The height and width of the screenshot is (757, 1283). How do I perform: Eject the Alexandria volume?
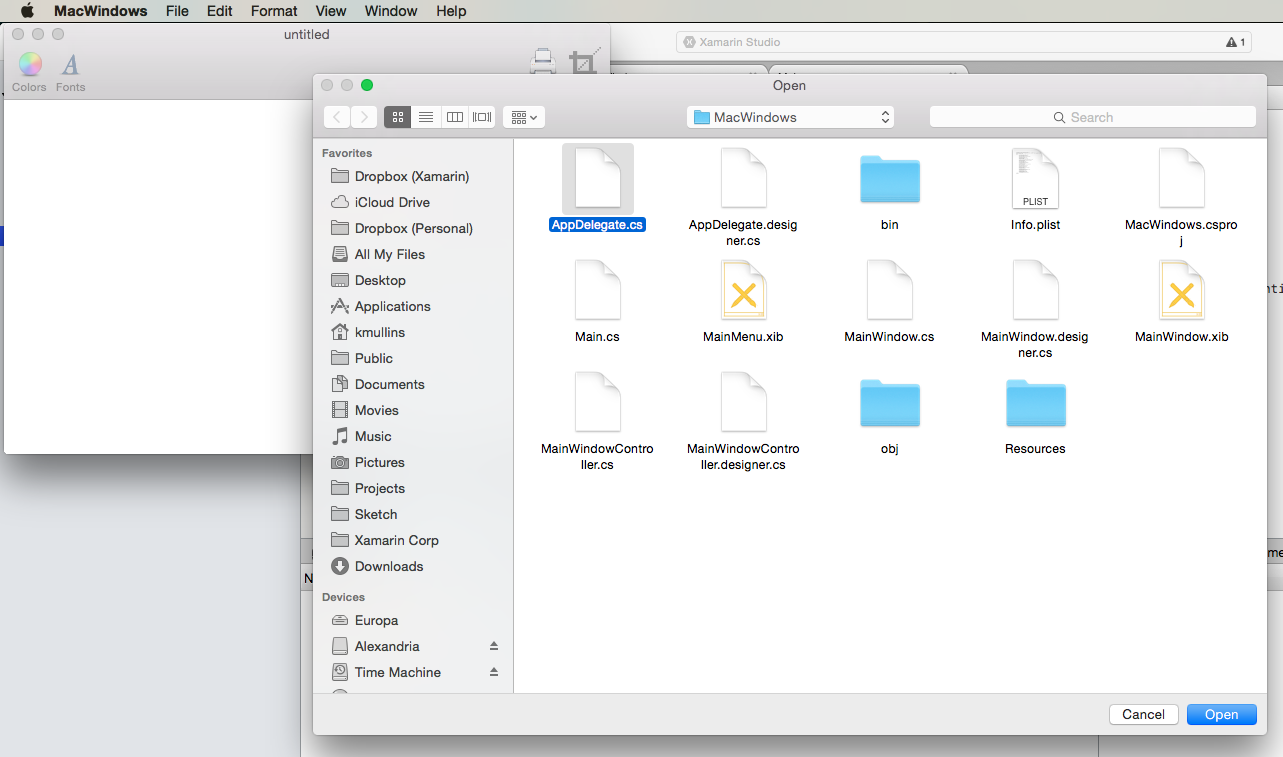point(494,646)
